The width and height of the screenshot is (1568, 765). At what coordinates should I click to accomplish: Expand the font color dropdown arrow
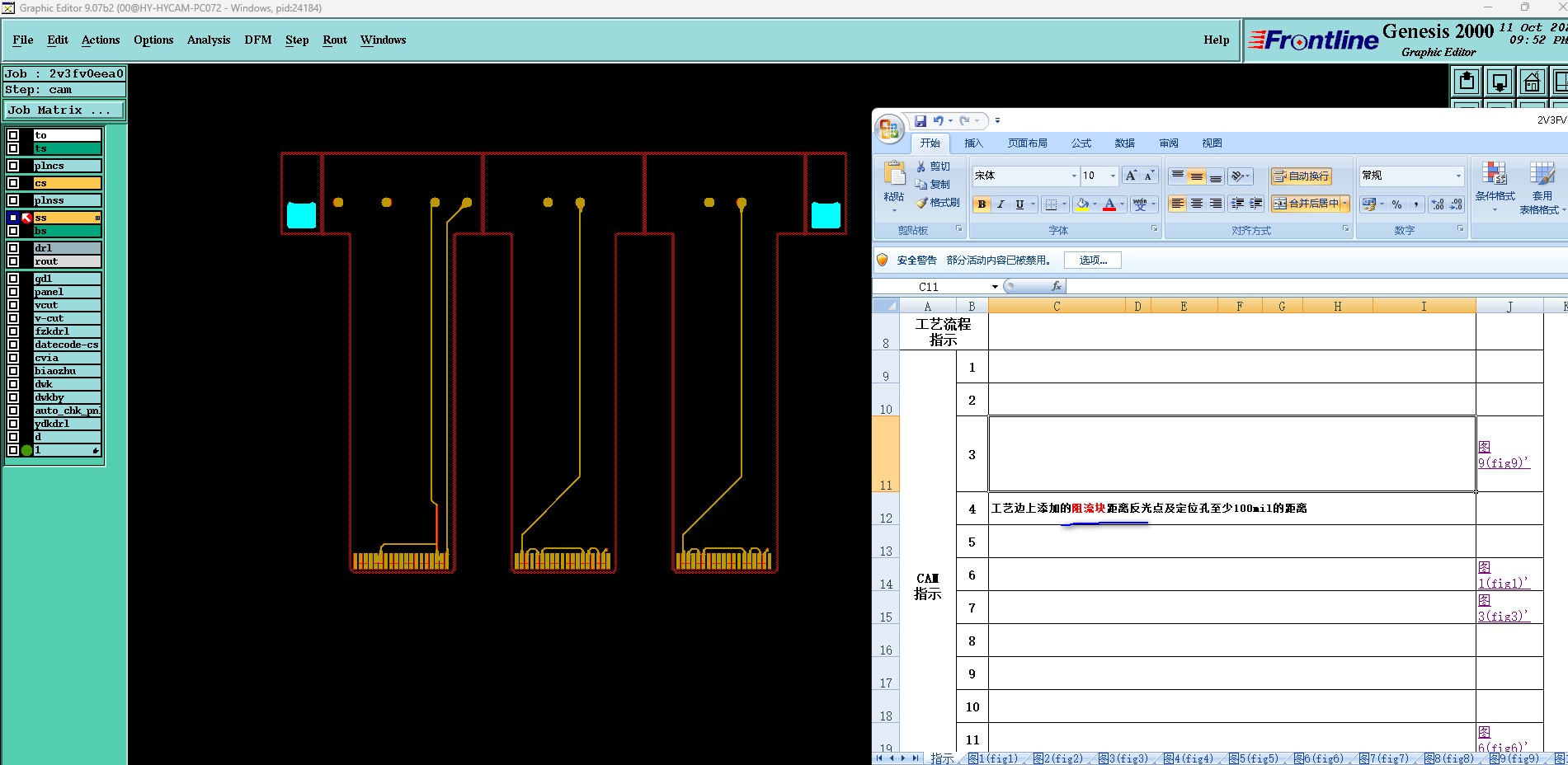coord(1123,204)
